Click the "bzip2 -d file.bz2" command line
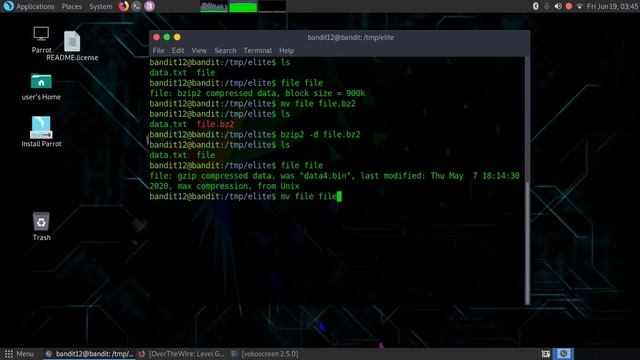The width and height of the screenshot is (640, 360). pos(255,134)
